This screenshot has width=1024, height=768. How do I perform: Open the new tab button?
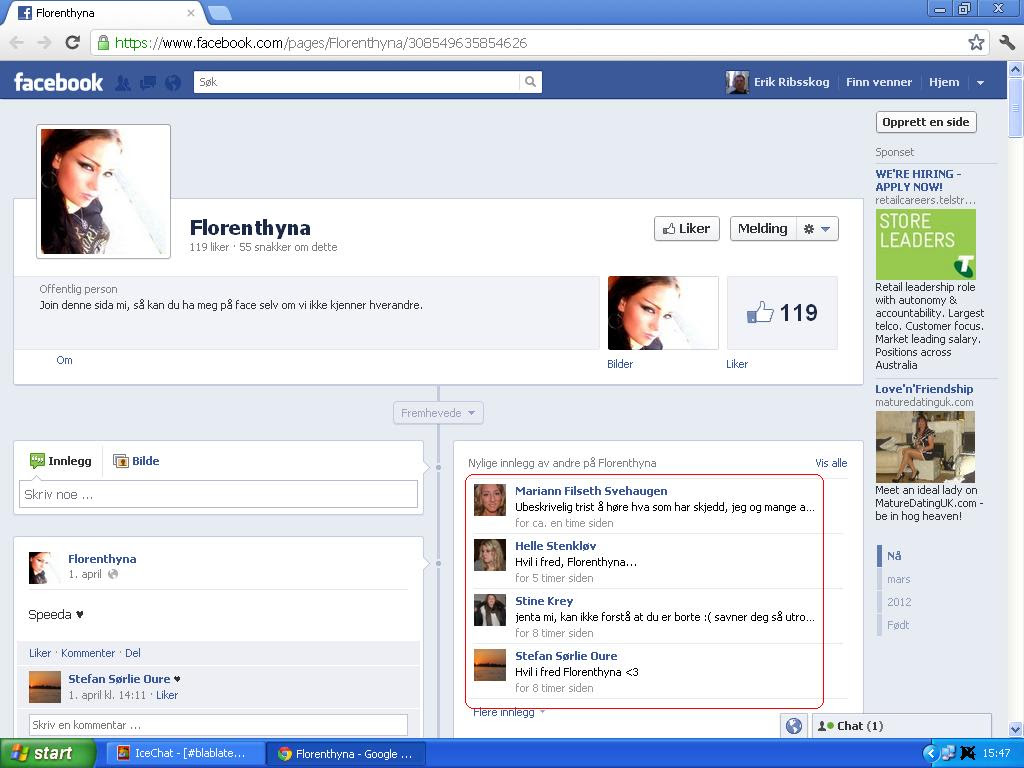pos(219,12)
